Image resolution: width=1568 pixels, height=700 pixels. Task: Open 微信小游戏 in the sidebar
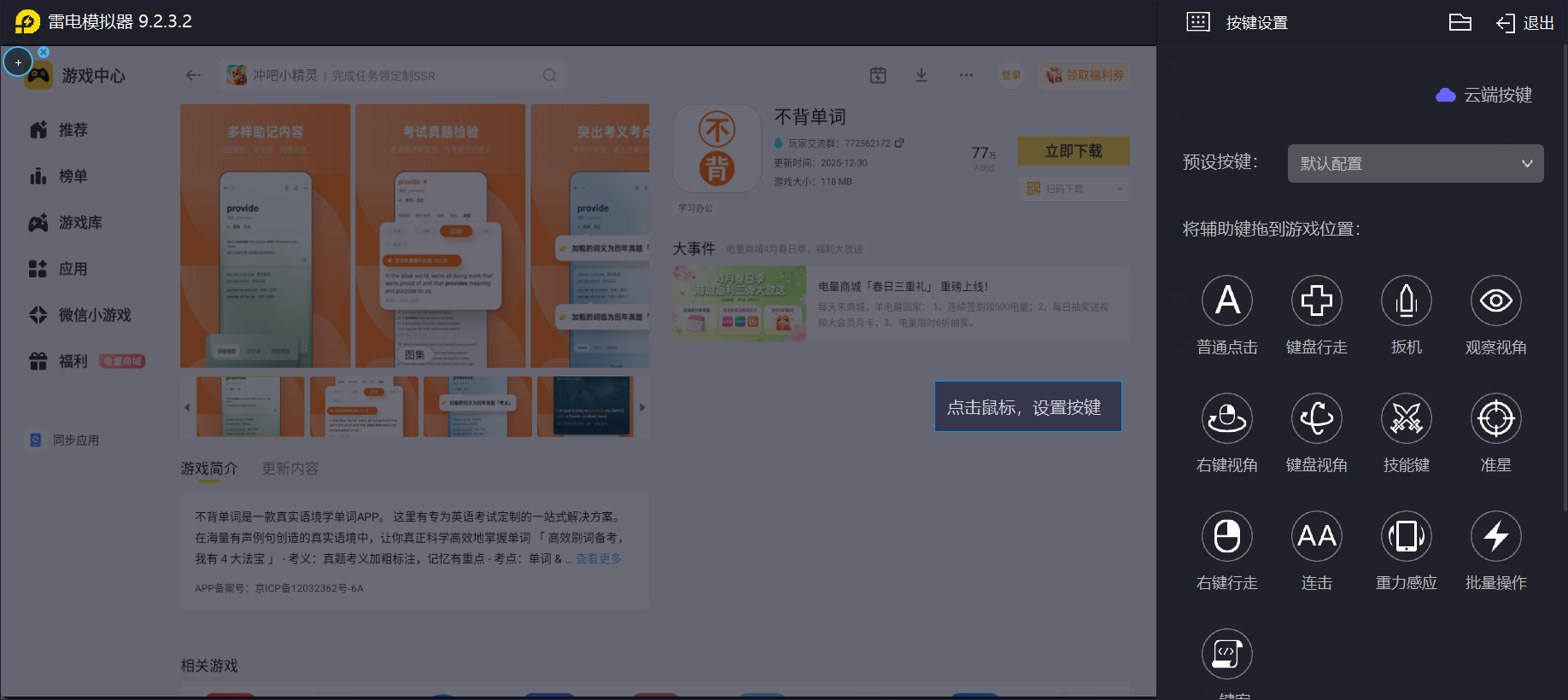[80, 315]
